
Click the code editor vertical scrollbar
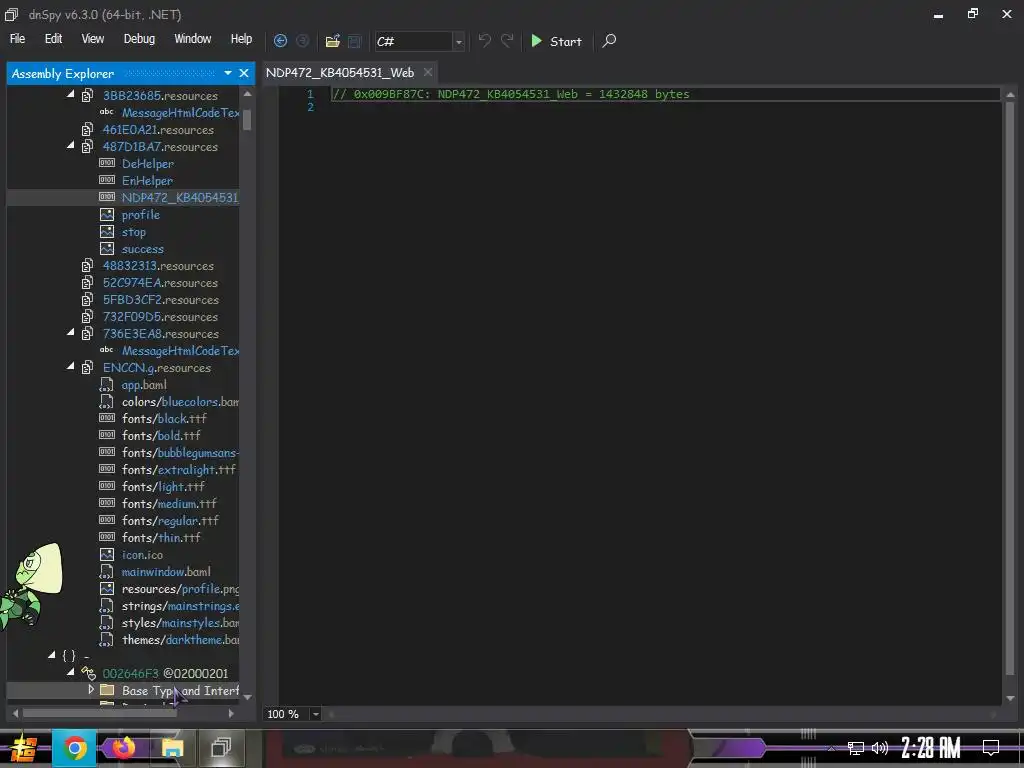coord(1010,389)
